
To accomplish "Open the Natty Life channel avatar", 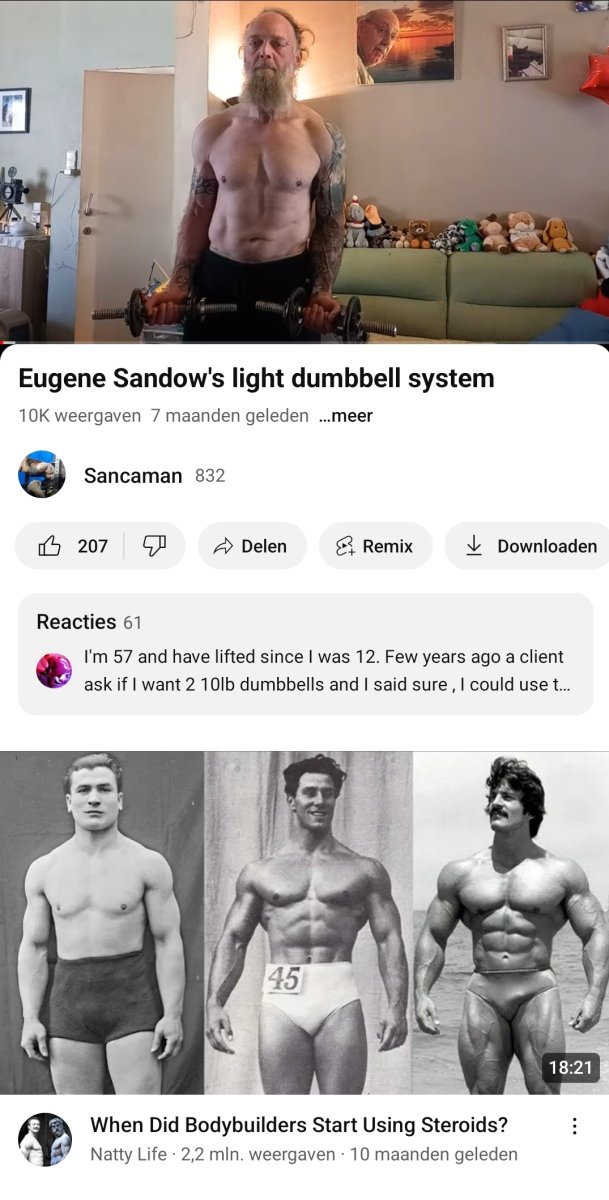I will (x=45, y=1139).
